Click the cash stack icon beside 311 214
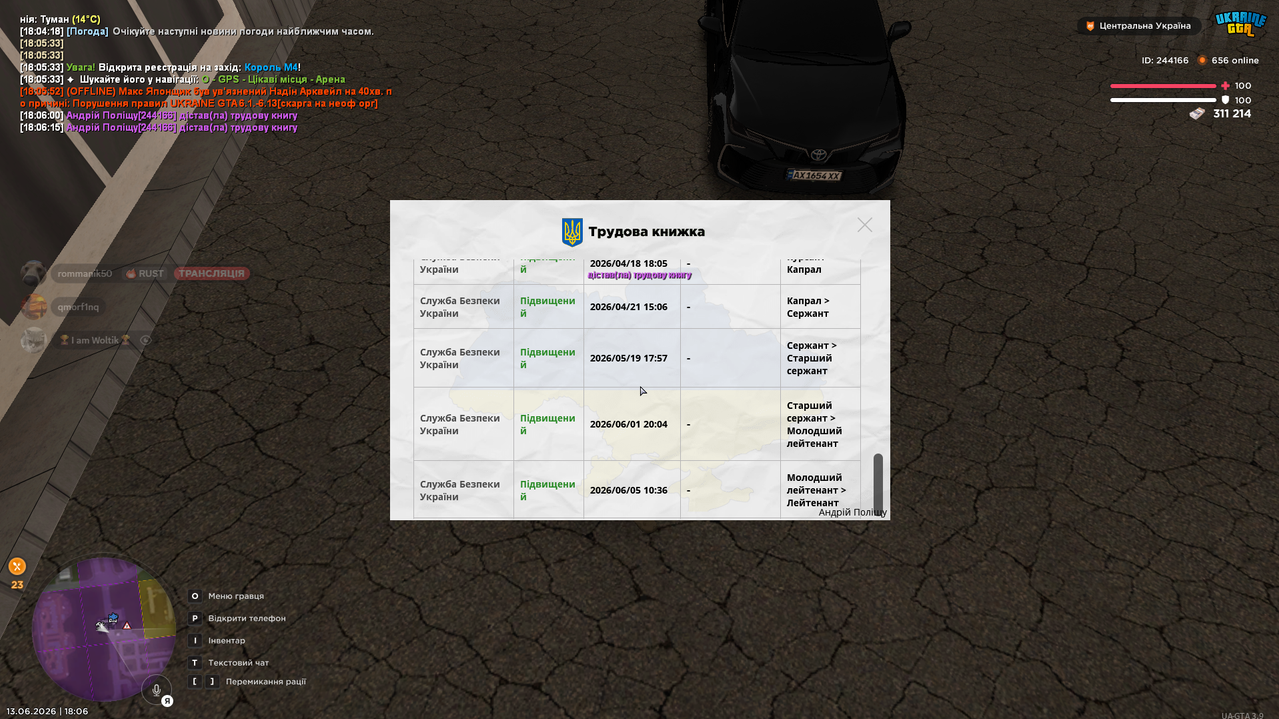 click(x=1197, y=114)
